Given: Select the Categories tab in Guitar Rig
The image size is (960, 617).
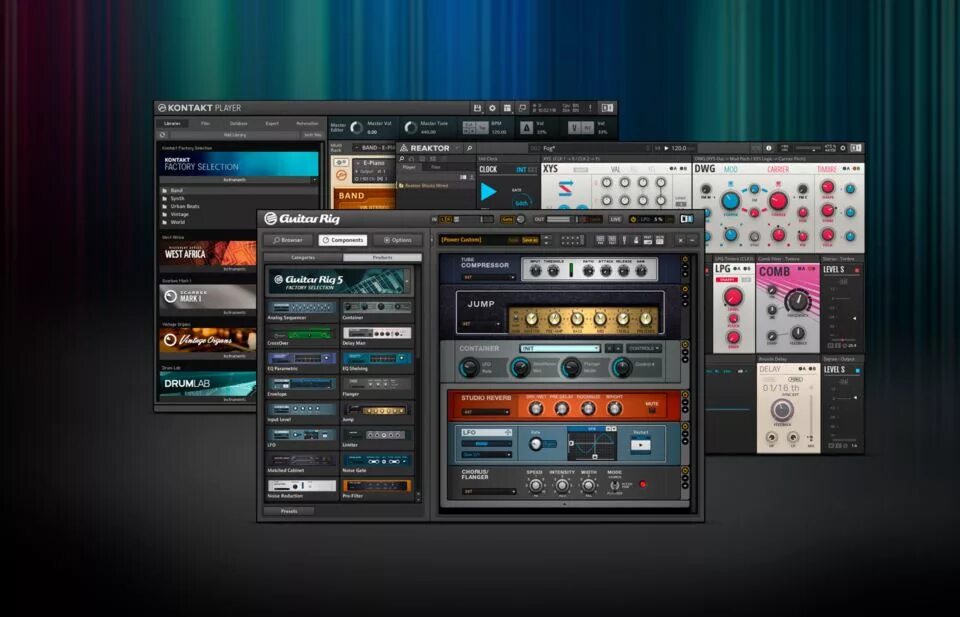Looking at the screenshot, I should 303,258.
